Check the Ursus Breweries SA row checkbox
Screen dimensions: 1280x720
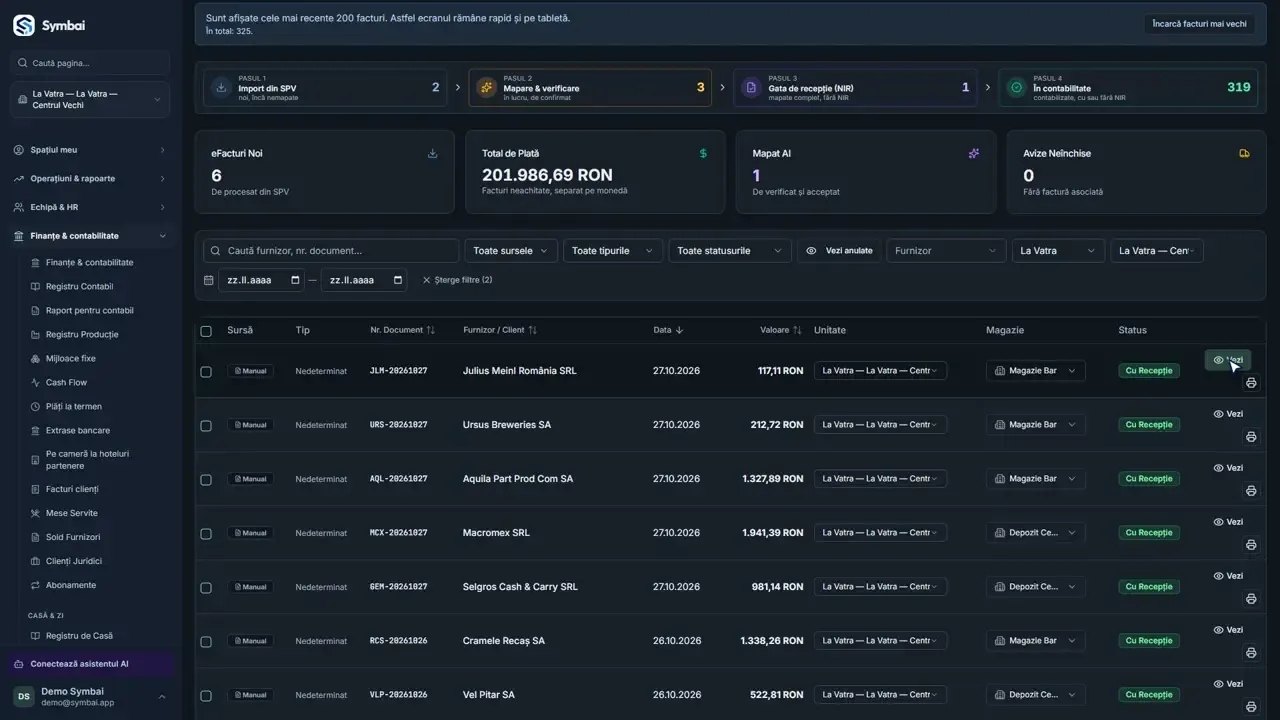coord(206,426)
